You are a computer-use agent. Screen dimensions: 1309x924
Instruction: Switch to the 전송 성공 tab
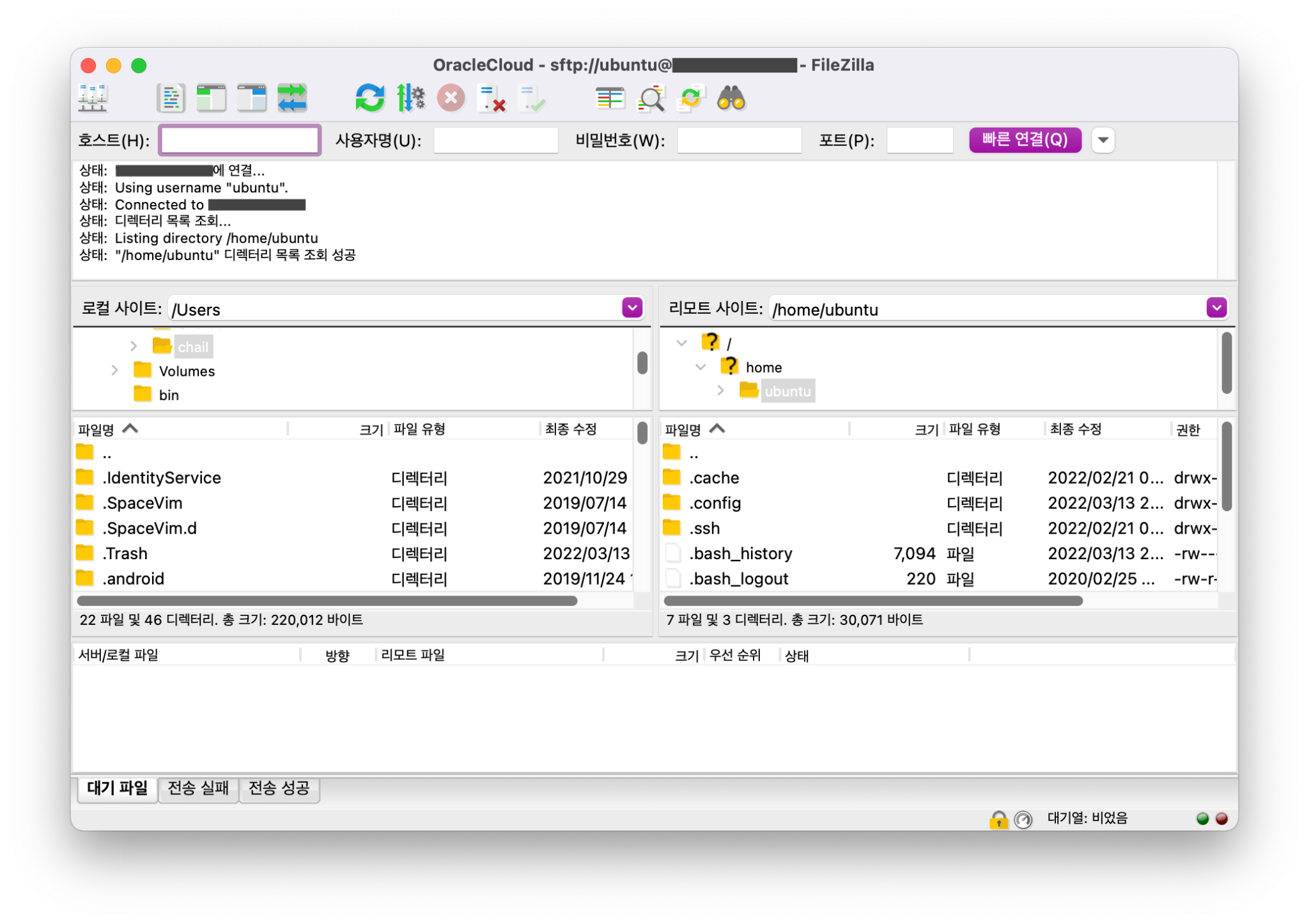pyautogui.click(x=279, y=788)
